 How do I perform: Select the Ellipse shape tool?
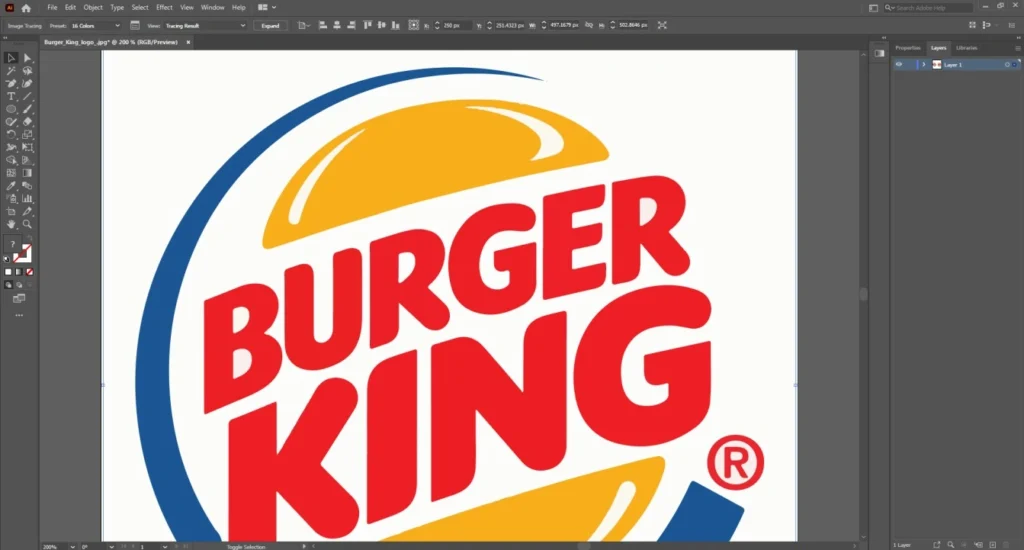click(x=11, y=109)
